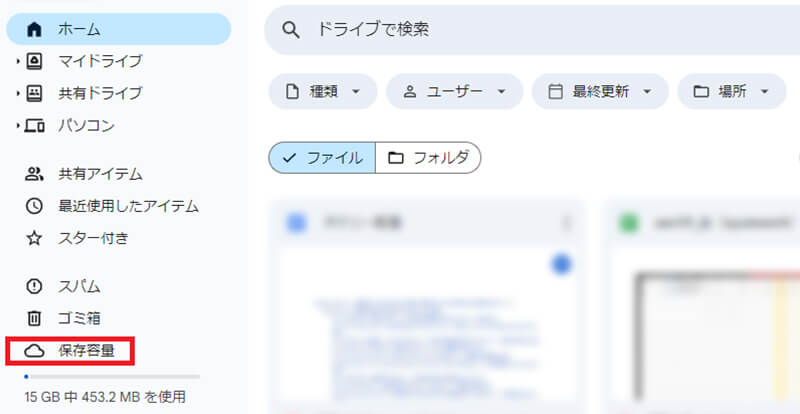Click the blue Docs icon on first file card
The height and width of the screenshot is (414, 800).
pyautogui.click(x=296, y=223)
